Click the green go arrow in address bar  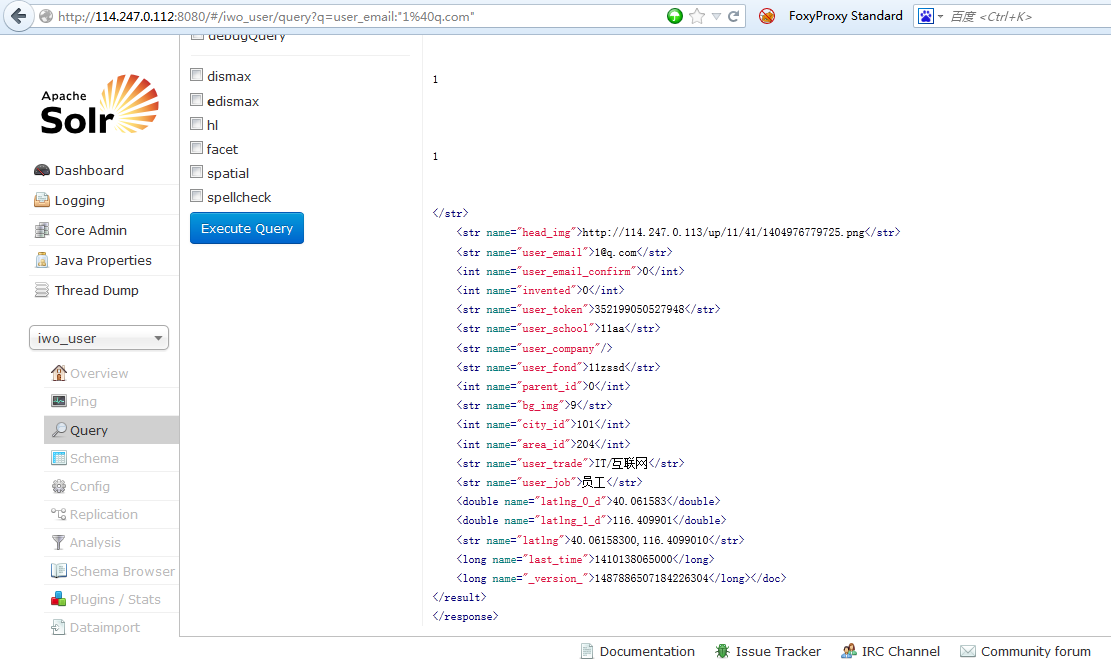(675, 16)
